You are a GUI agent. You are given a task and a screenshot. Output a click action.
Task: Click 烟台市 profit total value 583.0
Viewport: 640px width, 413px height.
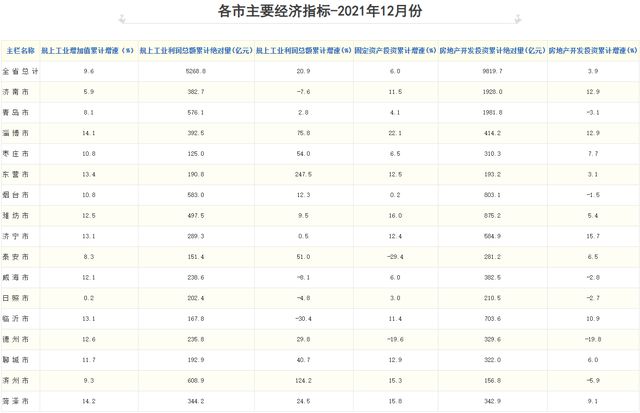pyautogui.click(x=196, y=195)
